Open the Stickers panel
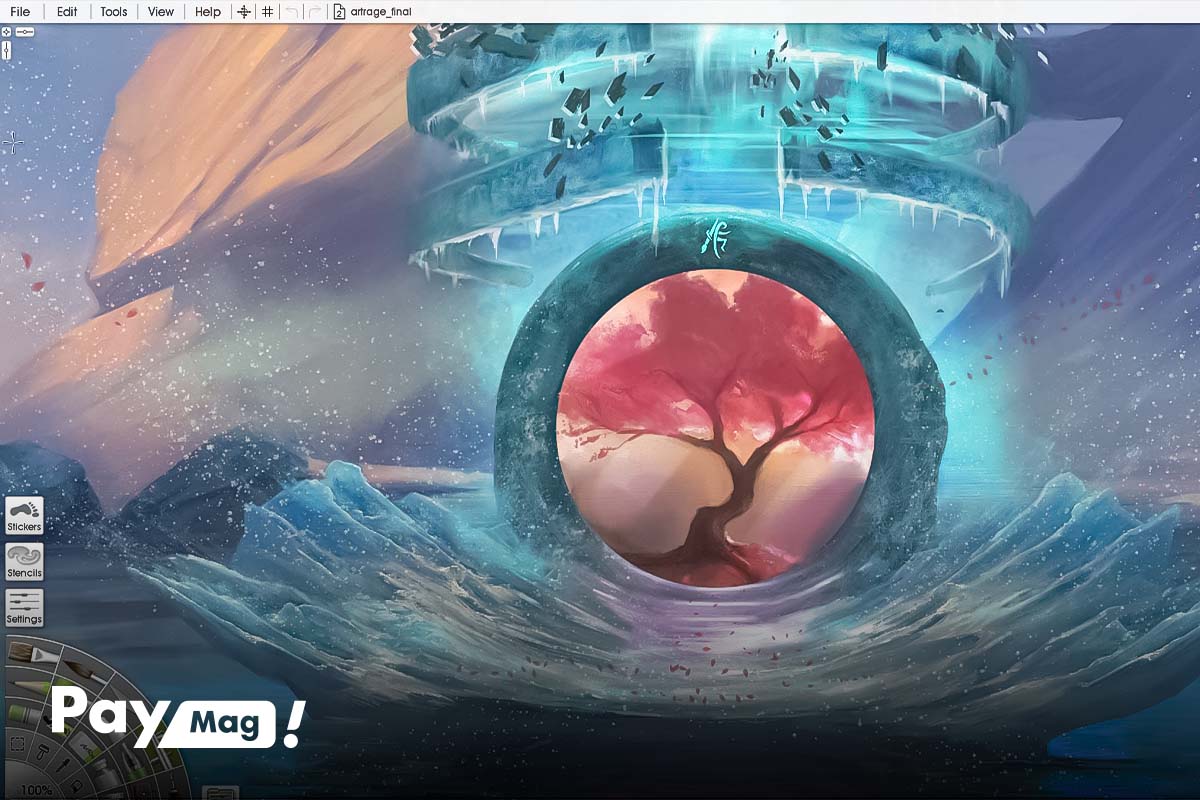Image resolution: width=1200 pixels, height=800 pixels. pyautogui.click(x=24, y=513)
